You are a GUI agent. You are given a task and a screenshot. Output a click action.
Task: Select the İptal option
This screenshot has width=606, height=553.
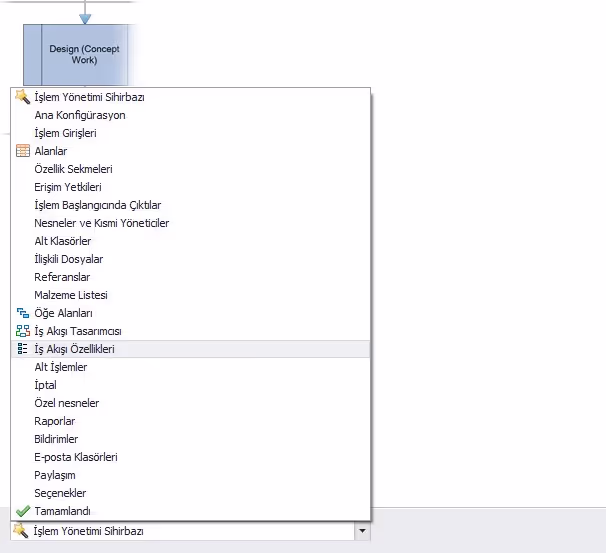[x=191, y=385]
